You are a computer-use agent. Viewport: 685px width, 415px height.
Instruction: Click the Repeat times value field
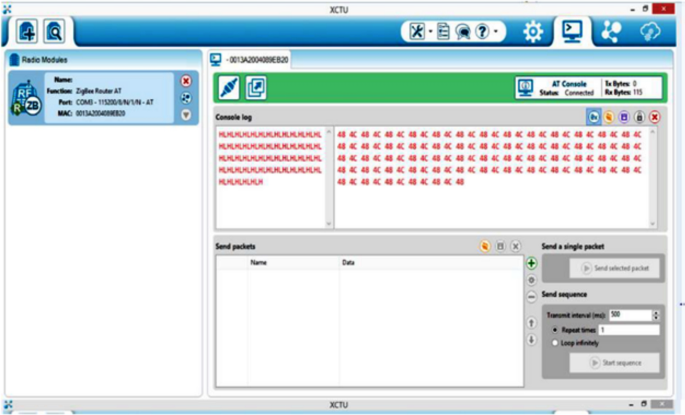[629, 330]
